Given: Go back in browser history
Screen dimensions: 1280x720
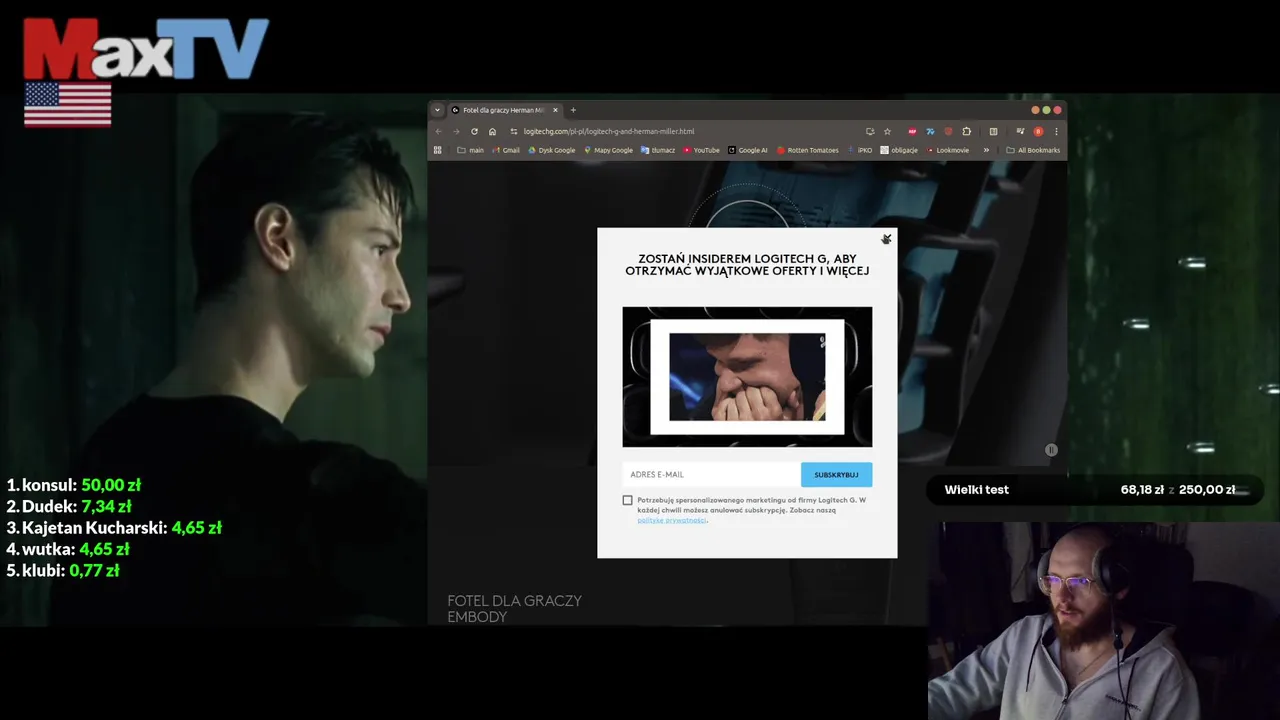Looking at the screenshot, I should coord(438,131).
